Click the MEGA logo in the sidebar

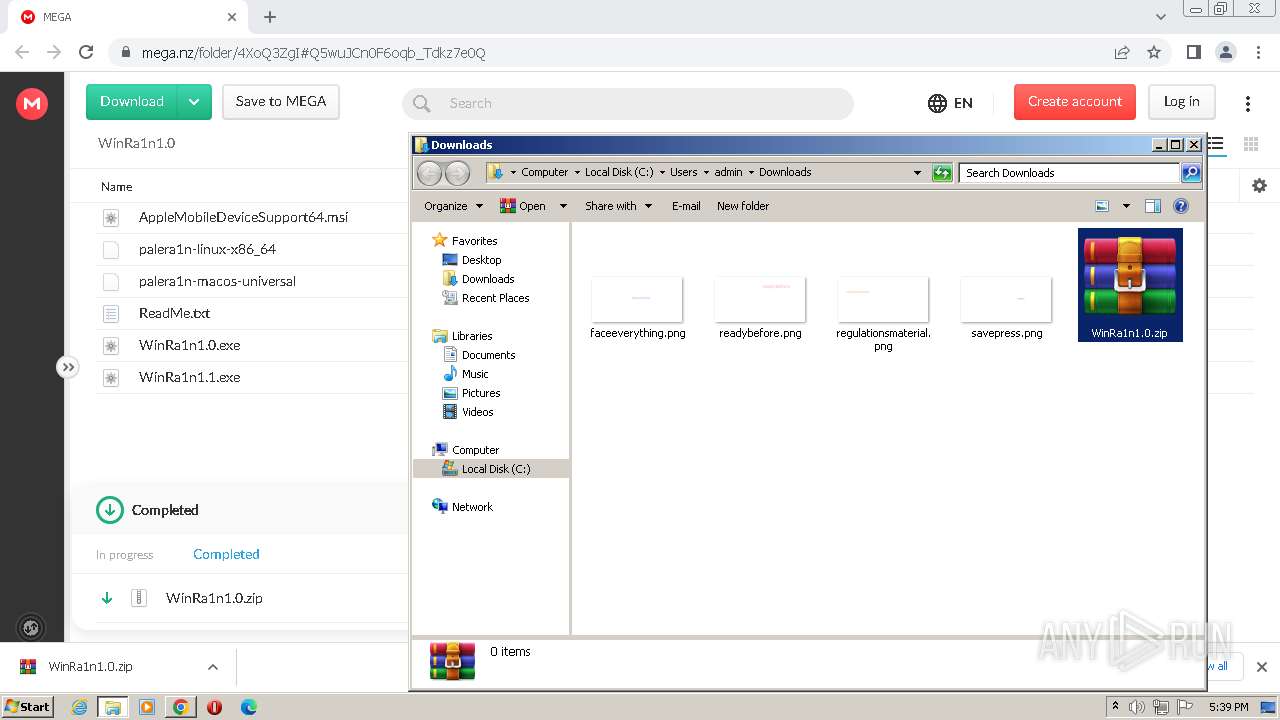[32, 103]
